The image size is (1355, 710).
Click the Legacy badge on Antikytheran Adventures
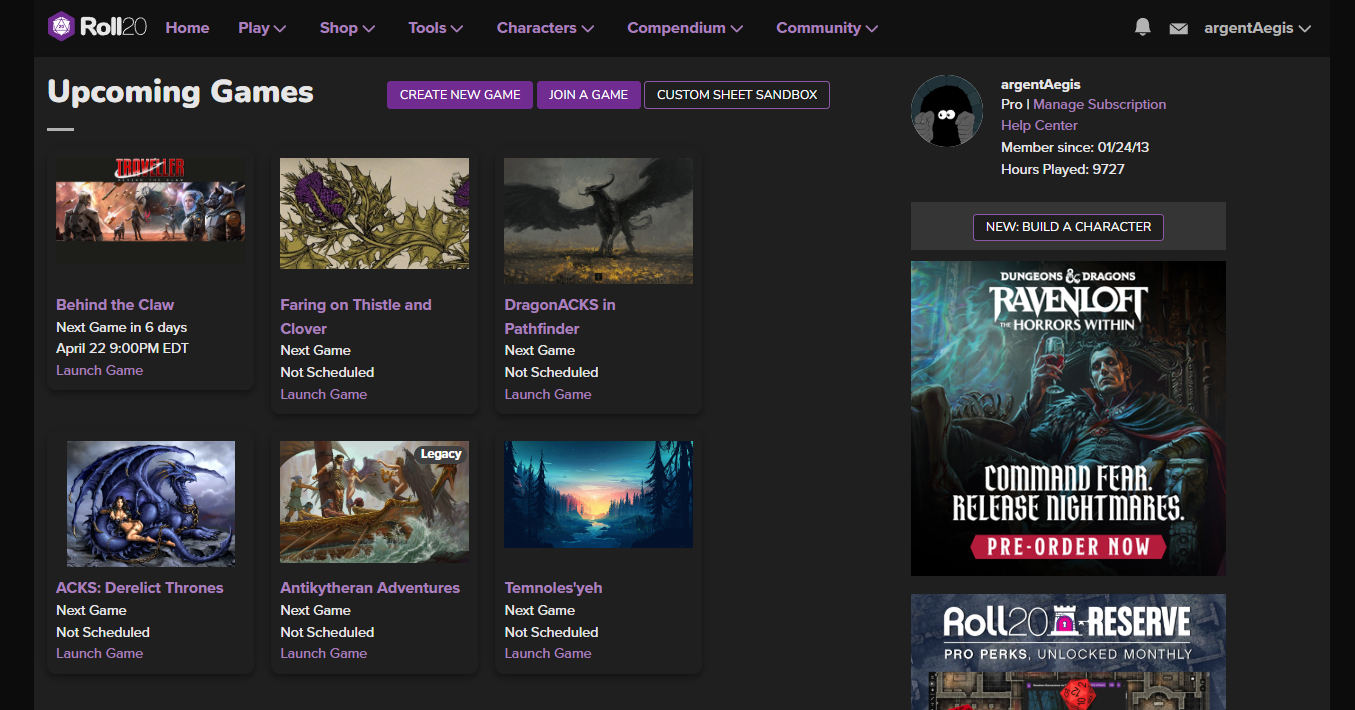440,454
